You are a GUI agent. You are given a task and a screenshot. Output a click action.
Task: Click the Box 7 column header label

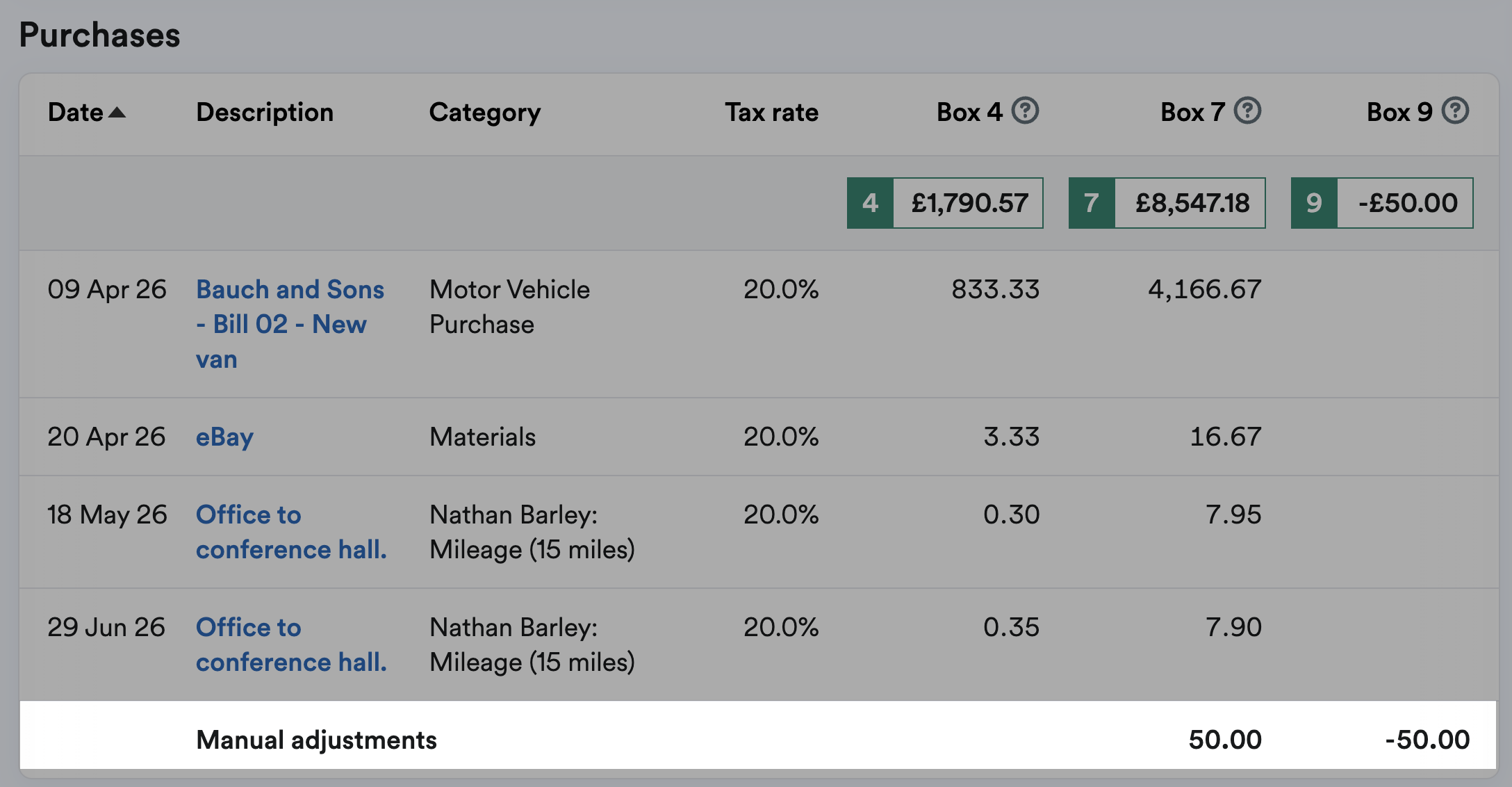tap(1192, 113)
